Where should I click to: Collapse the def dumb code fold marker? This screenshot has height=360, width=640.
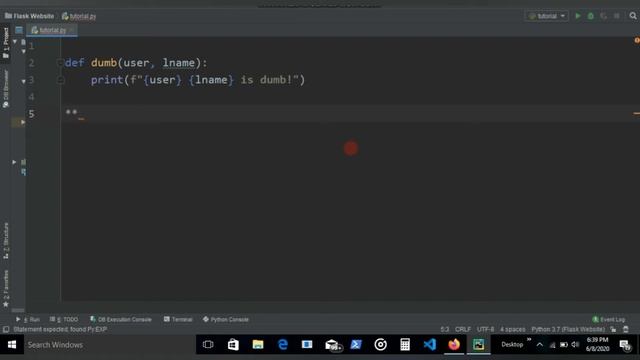(60, 63)
